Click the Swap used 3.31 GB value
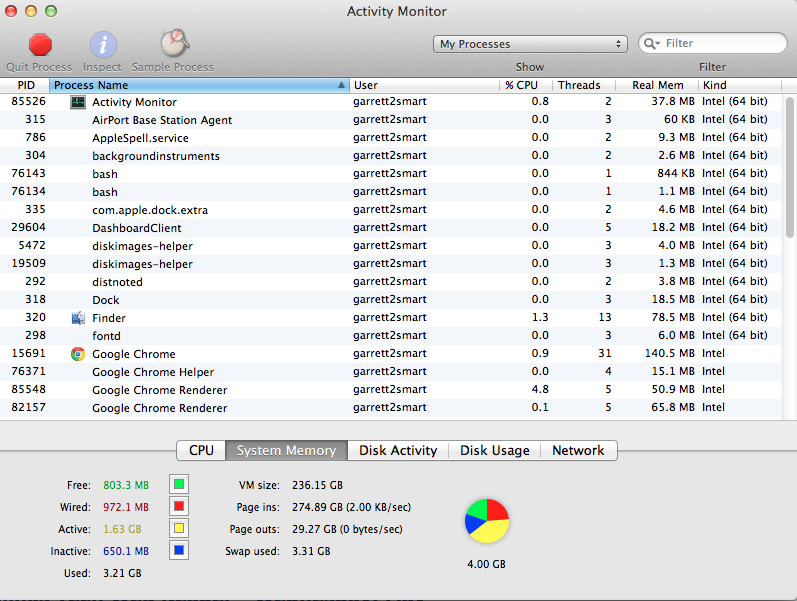The image size is (797, 601). pos(311,551)
